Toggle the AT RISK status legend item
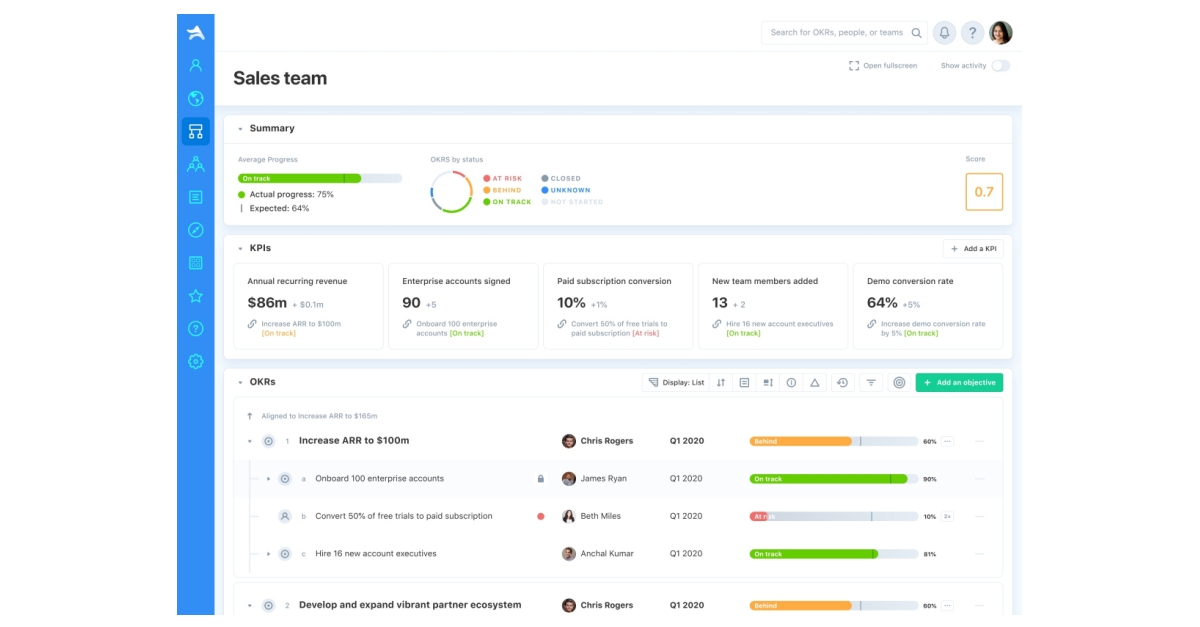1200x627 pixels. coord(503,178)
